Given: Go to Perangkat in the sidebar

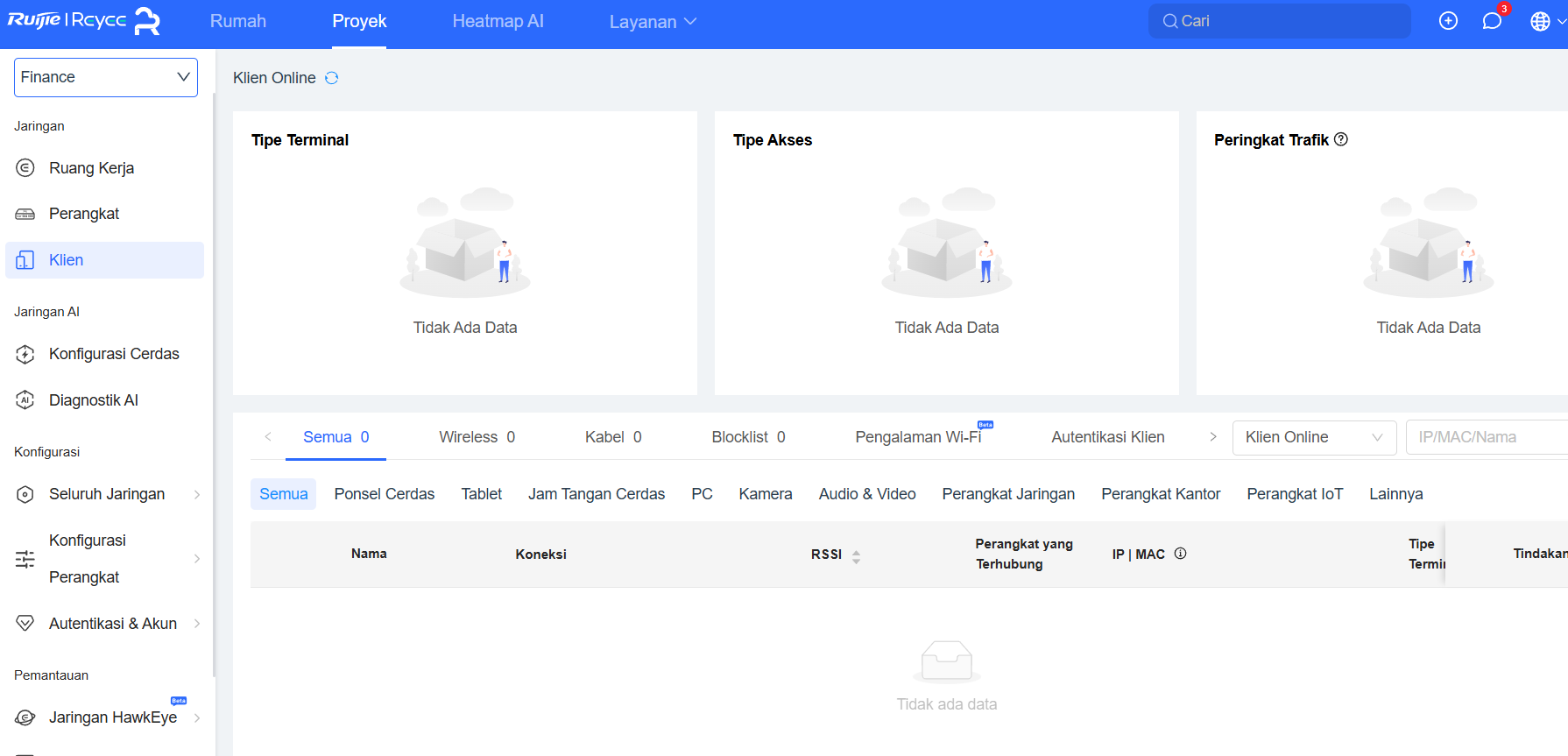Looking at the screenshot, I should [x=84, y=214].
